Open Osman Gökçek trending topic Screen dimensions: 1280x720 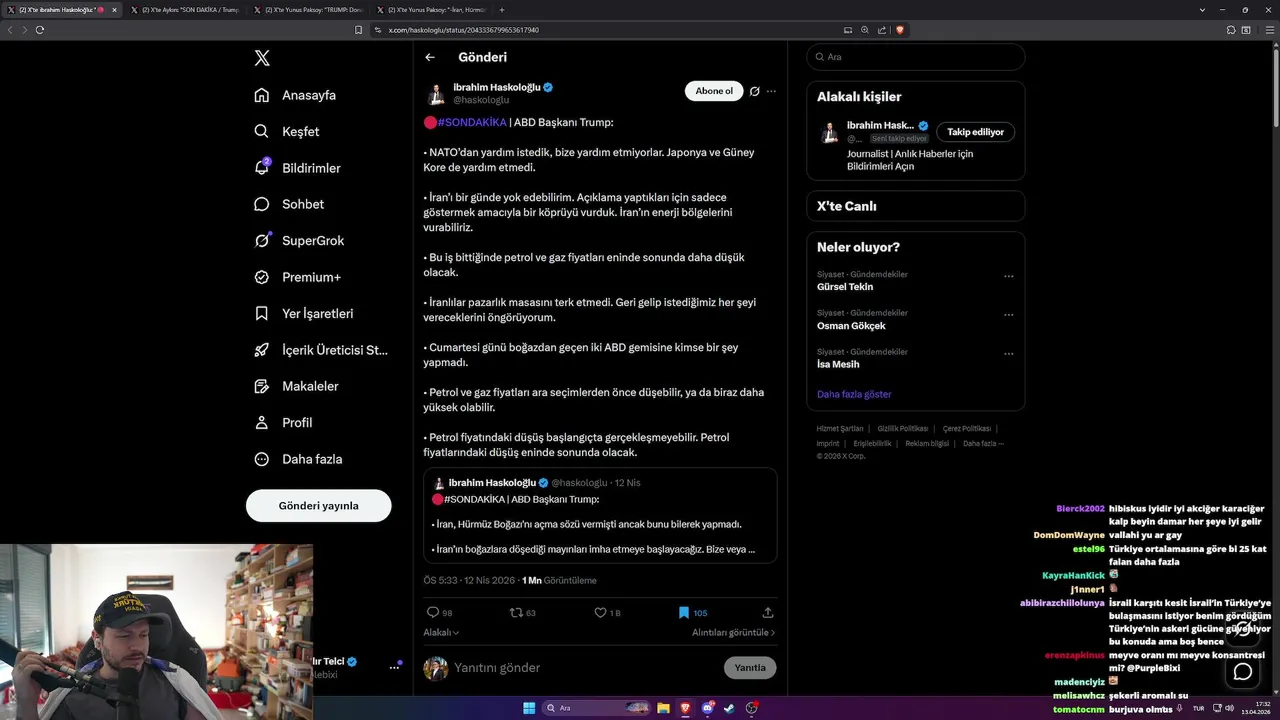click(851, 326)
